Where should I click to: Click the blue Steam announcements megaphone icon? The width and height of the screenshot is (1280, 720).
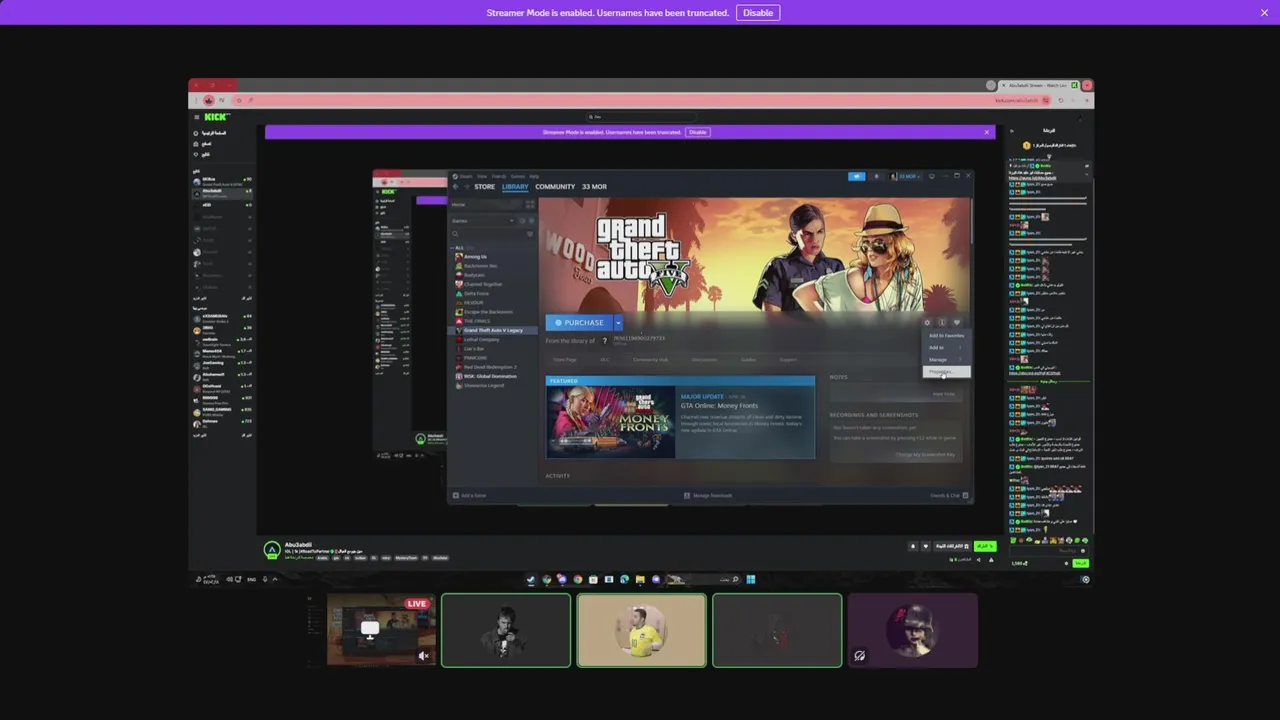coord(857,176)
